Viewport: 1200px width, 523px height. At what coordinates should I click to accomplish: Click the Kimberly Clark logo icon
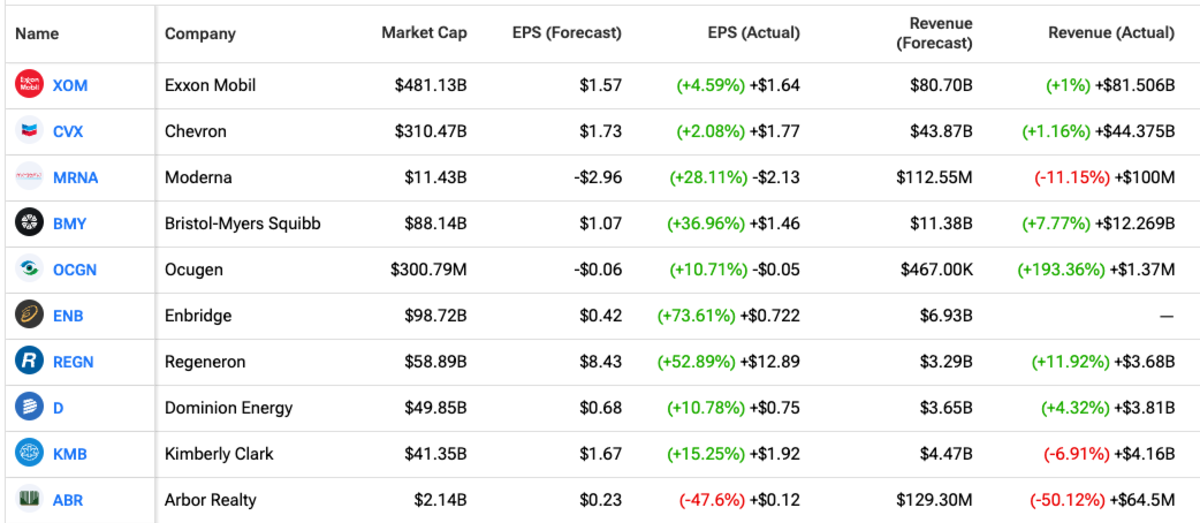[30, 453]
